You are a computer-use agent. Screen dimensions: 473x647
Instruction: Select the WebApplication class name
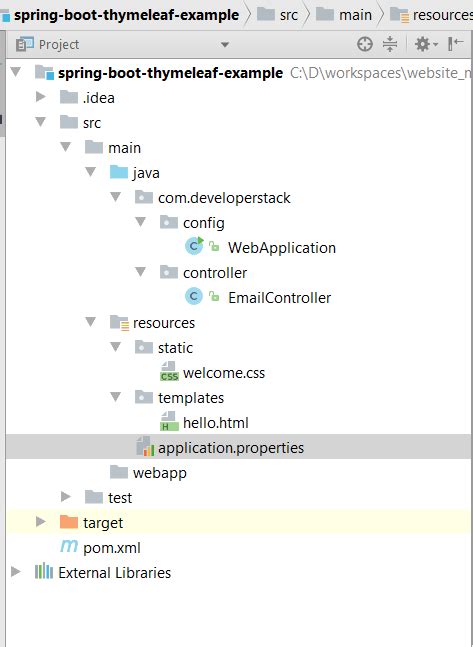pos(282,248)
